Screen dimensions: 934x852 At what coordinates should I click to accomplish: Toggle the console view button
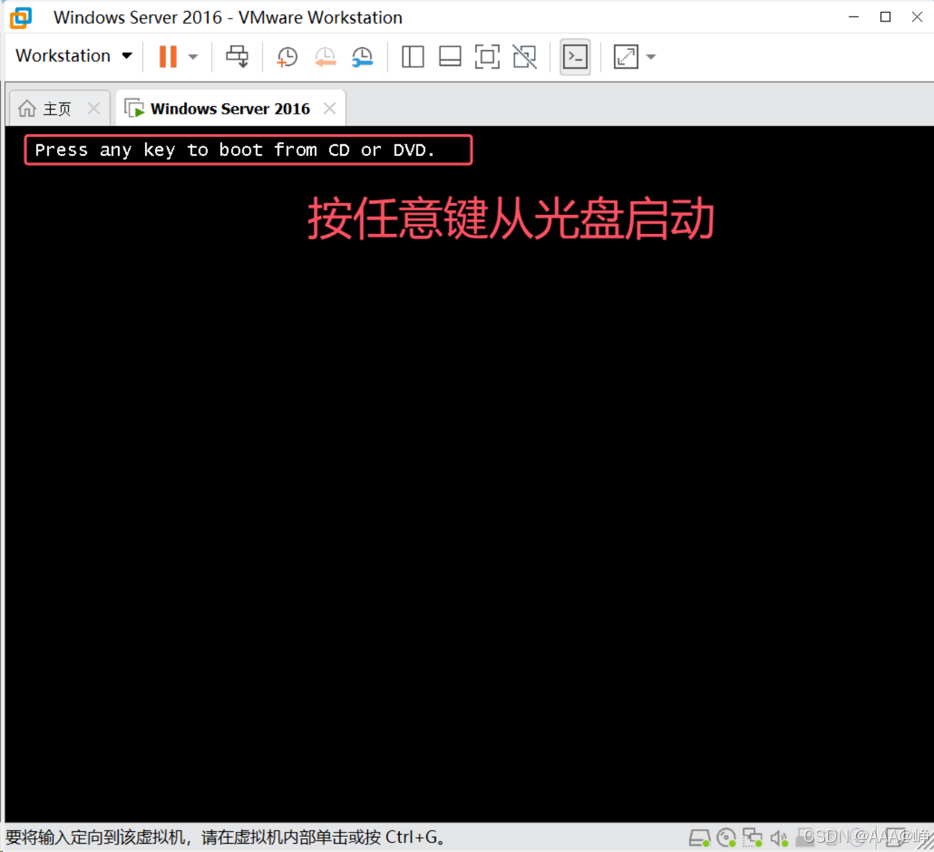pyautogui.click(x=575, y=57)
